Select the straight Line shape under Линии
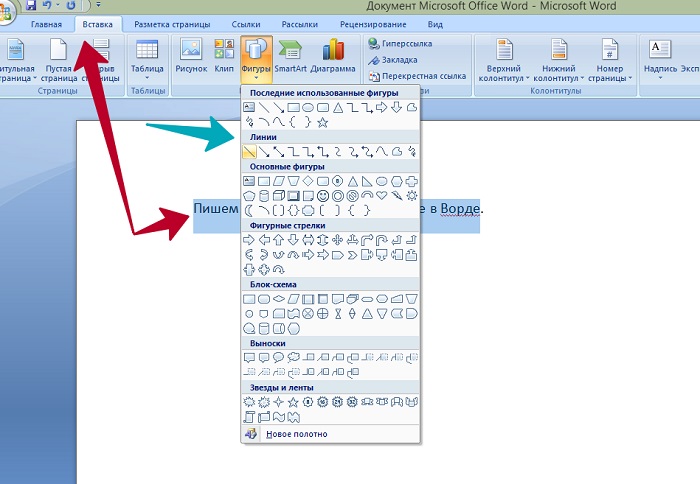Viewport: 700px width, 484px height. click(249, 152)
